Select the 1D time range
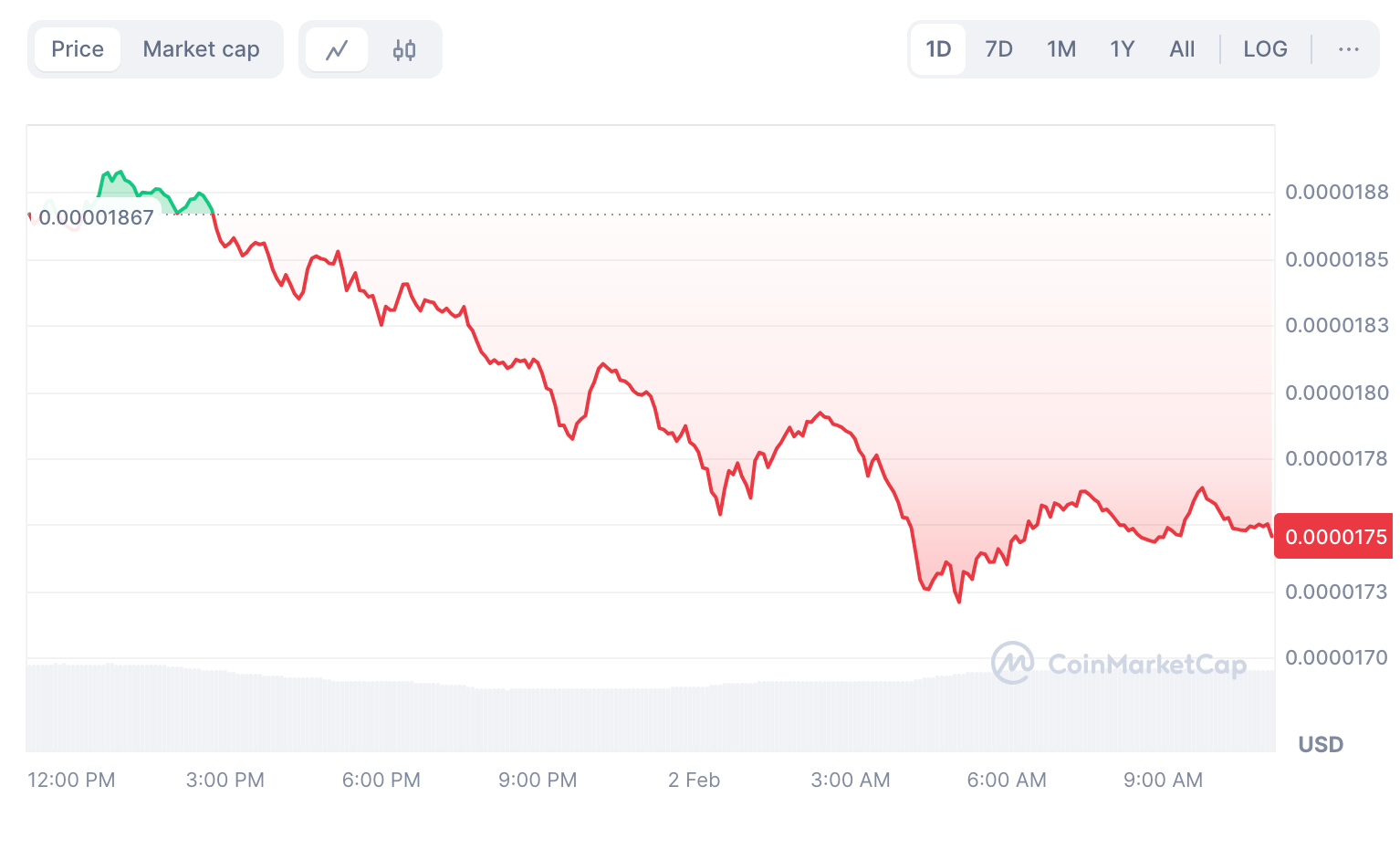This screenshot has width=1400, height=849. [938, 49]
